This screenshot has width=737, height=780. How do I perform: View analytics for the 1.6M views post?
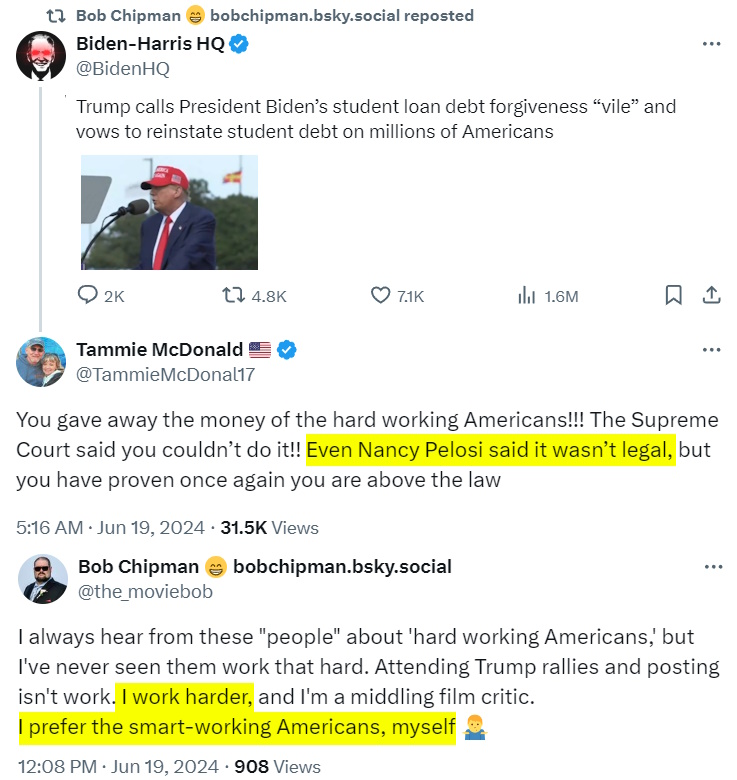(x=524, y=295)
